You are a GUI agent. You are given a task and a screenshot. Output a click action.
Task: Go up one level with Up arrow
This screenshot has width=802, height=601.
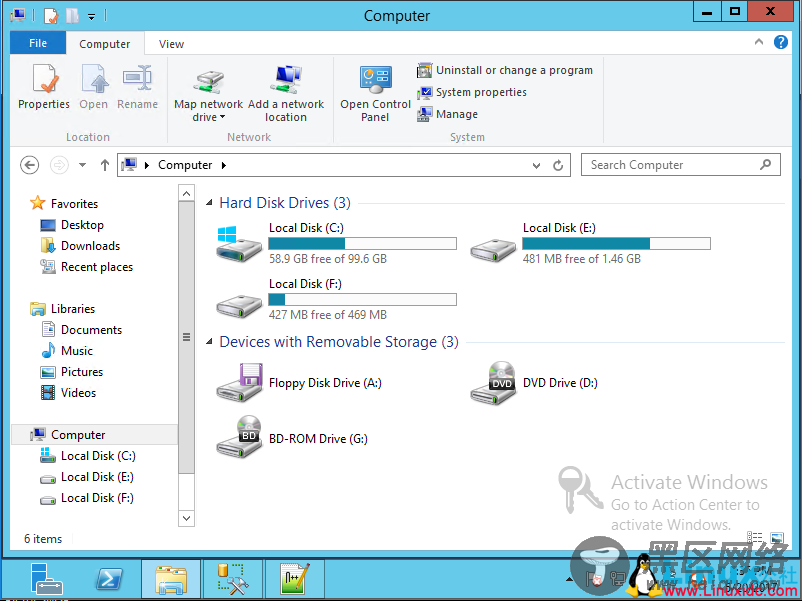pos(105,165)
